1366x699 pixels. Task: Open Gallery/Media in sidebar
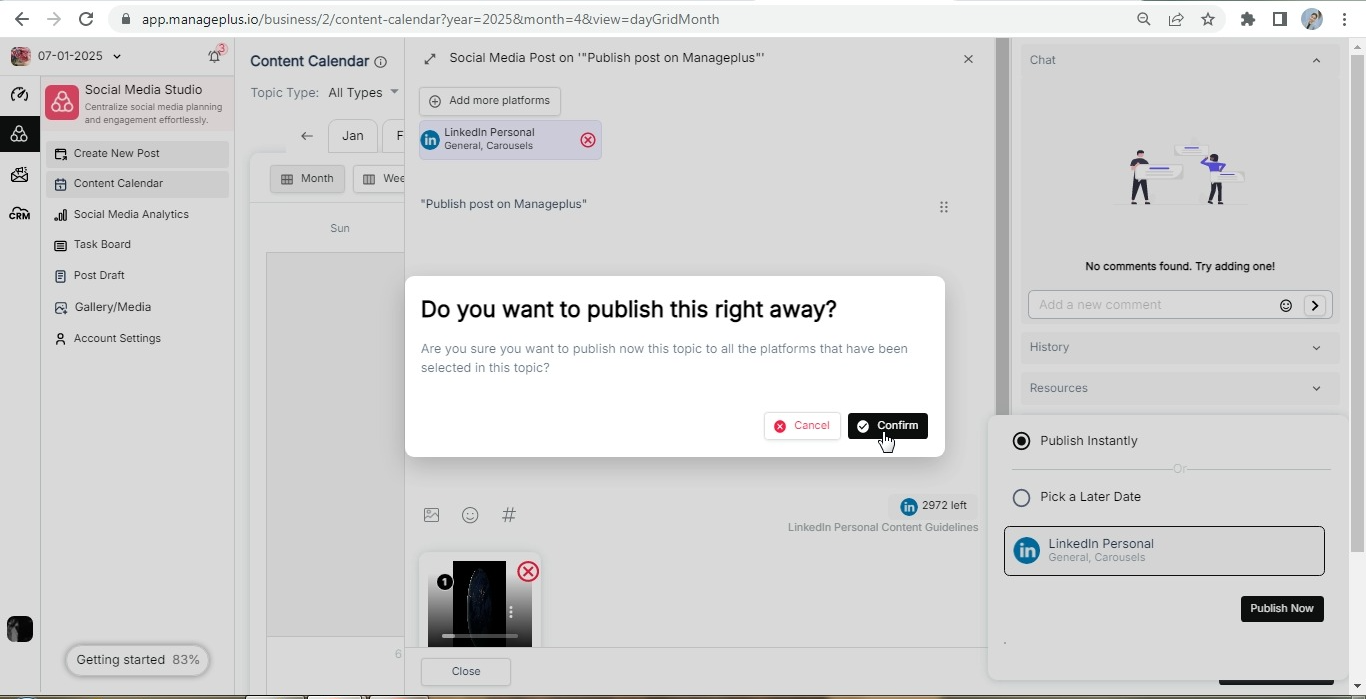[x=138, y=308]
